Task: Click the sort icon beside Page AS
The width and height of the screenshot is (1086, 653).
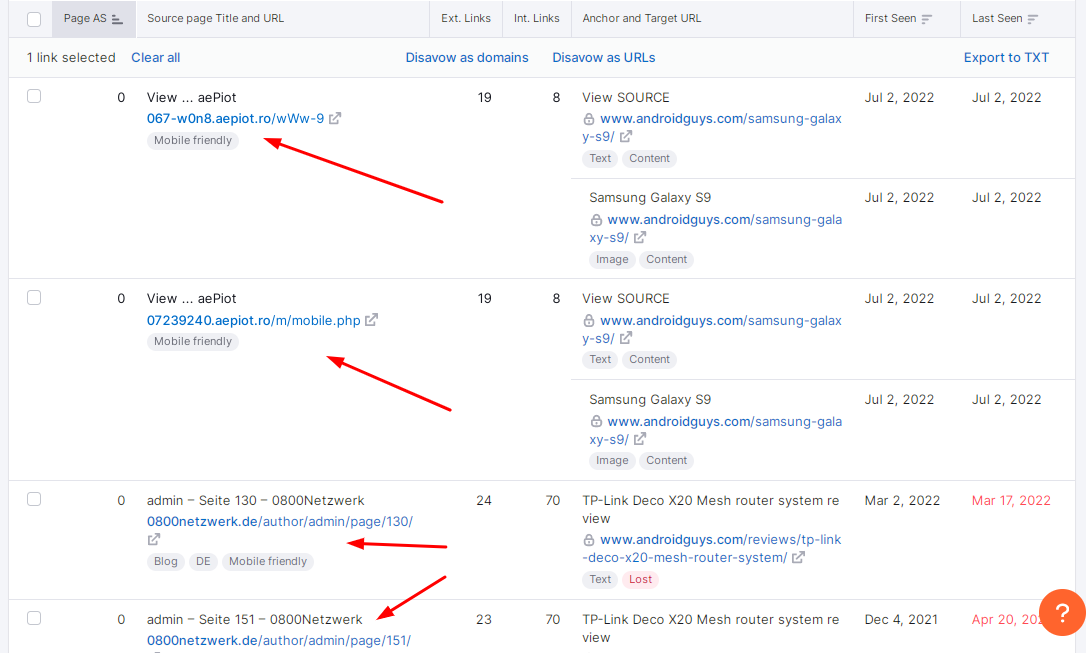Action: coord(117,19)
